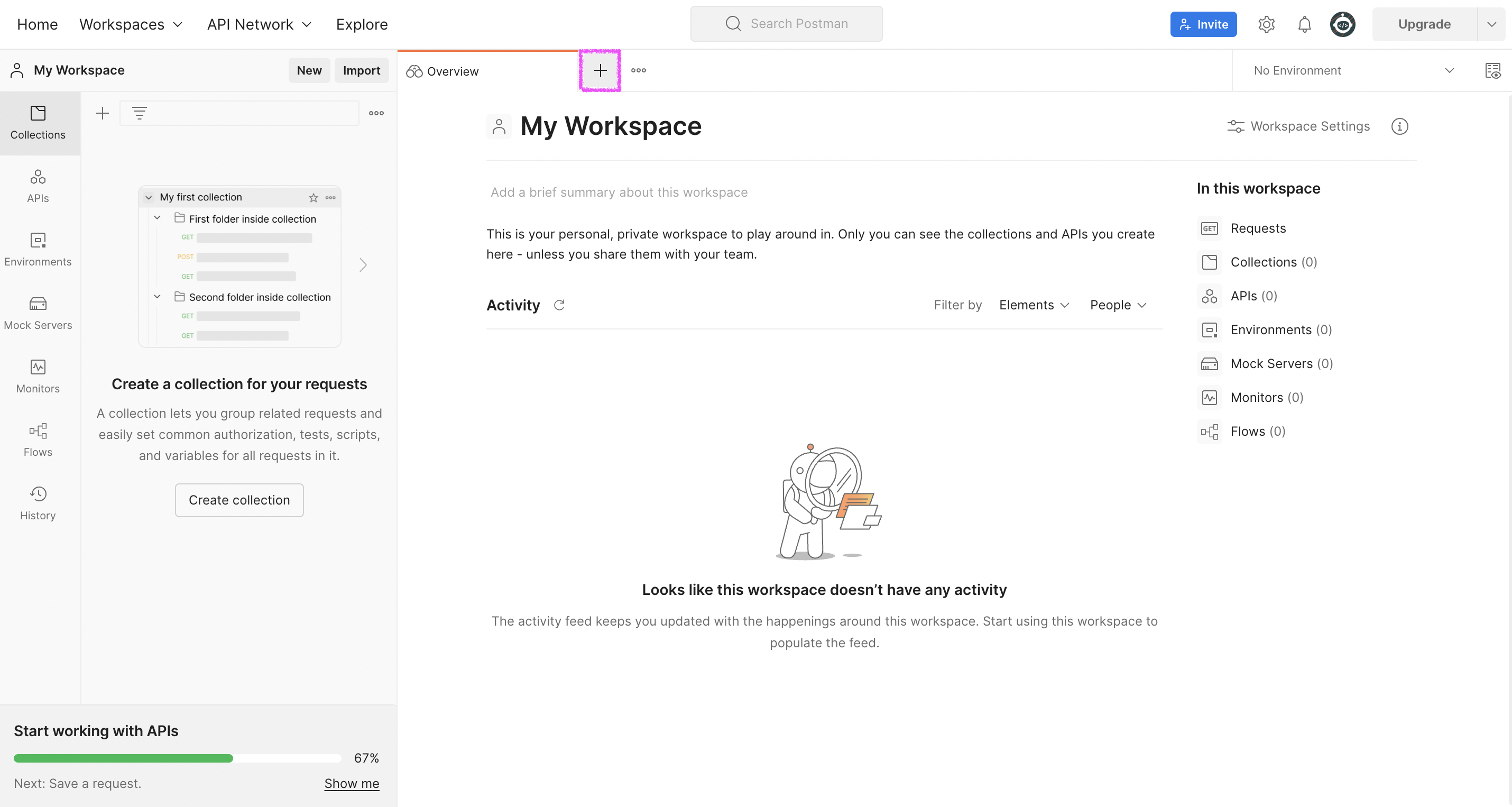
Task: Expand the People filter dropdown
Action: pos(1118,305)
